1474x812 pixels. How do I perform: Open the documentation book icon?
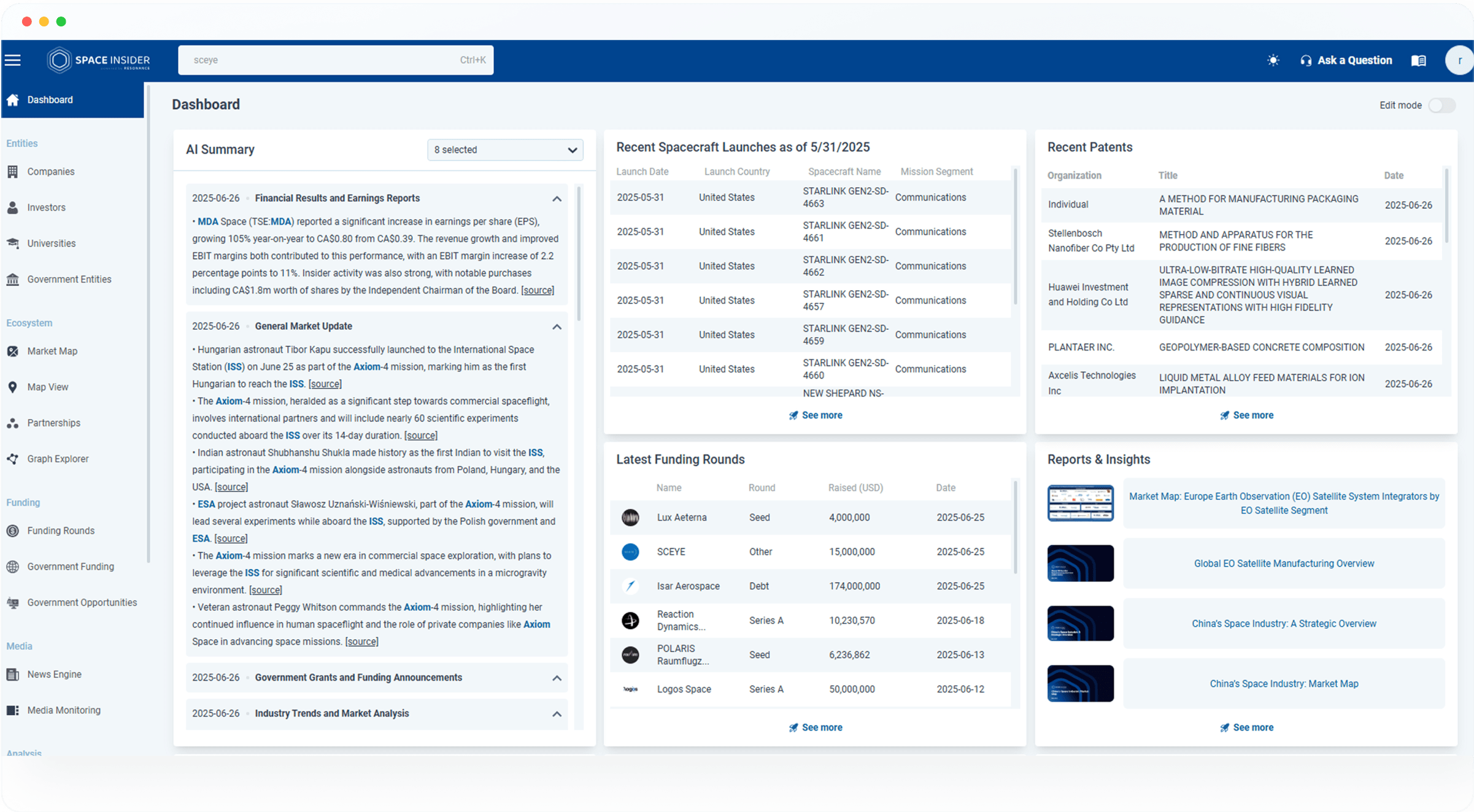pos(1418,60)
